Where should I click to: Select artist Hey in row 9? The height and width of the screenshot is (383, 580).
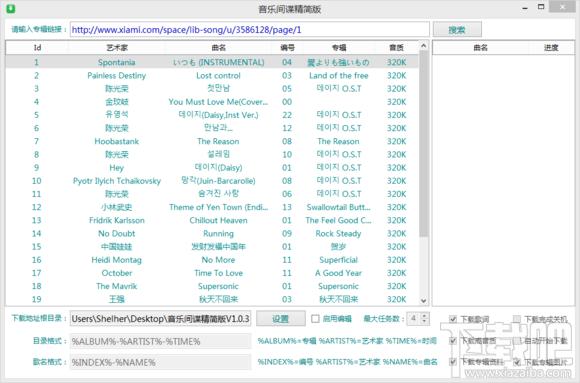(117, 168)
